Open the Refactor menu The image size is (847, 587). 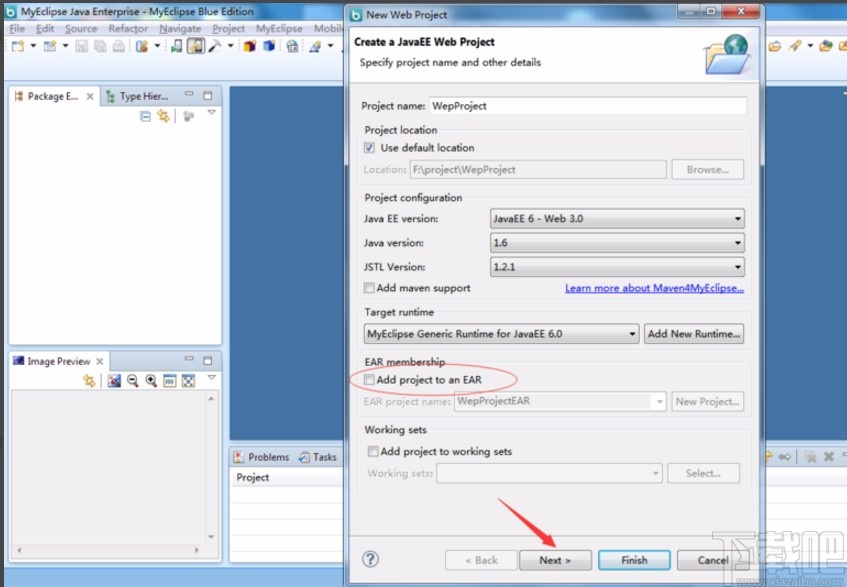click(x=128, y=29)
